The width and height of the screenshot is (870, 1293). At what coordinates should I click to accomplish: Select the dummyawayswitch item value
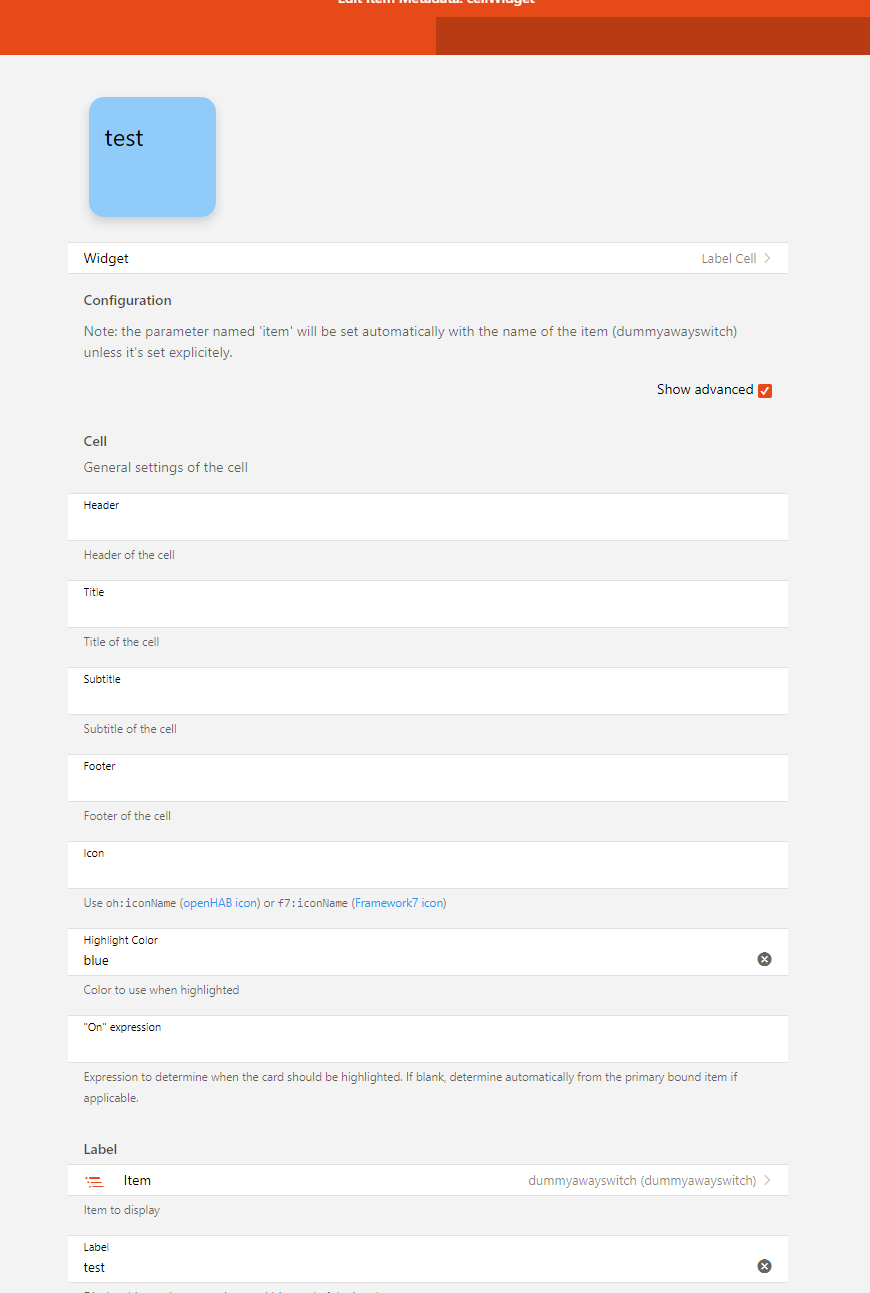(641, 1180)
